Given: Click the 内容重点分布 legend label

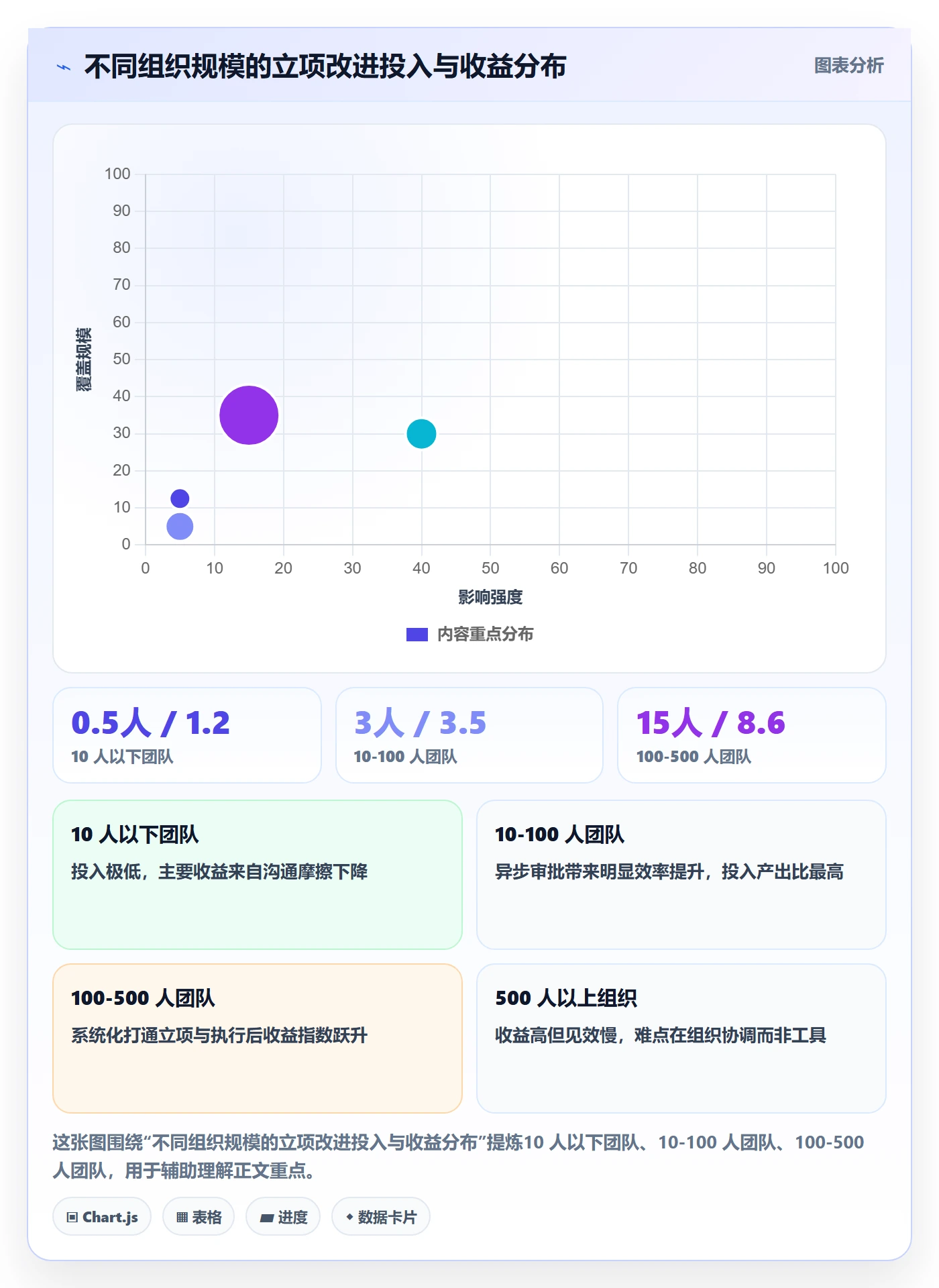Looking at the screenshot, I should click(x=485, y=634).
